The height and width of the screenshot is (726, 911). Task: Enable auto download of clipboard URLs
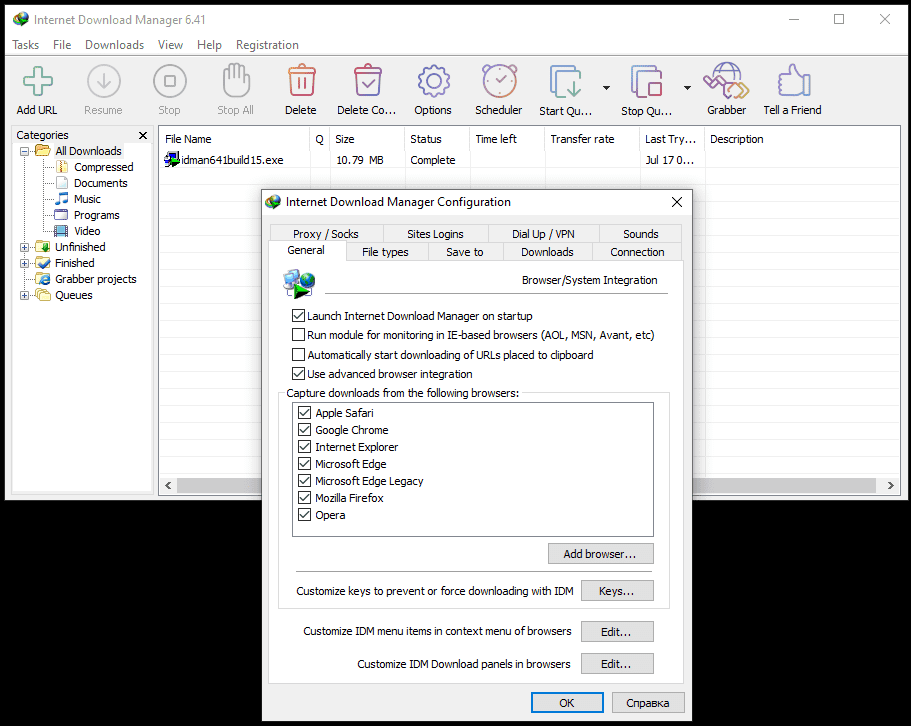pos(298,354)
